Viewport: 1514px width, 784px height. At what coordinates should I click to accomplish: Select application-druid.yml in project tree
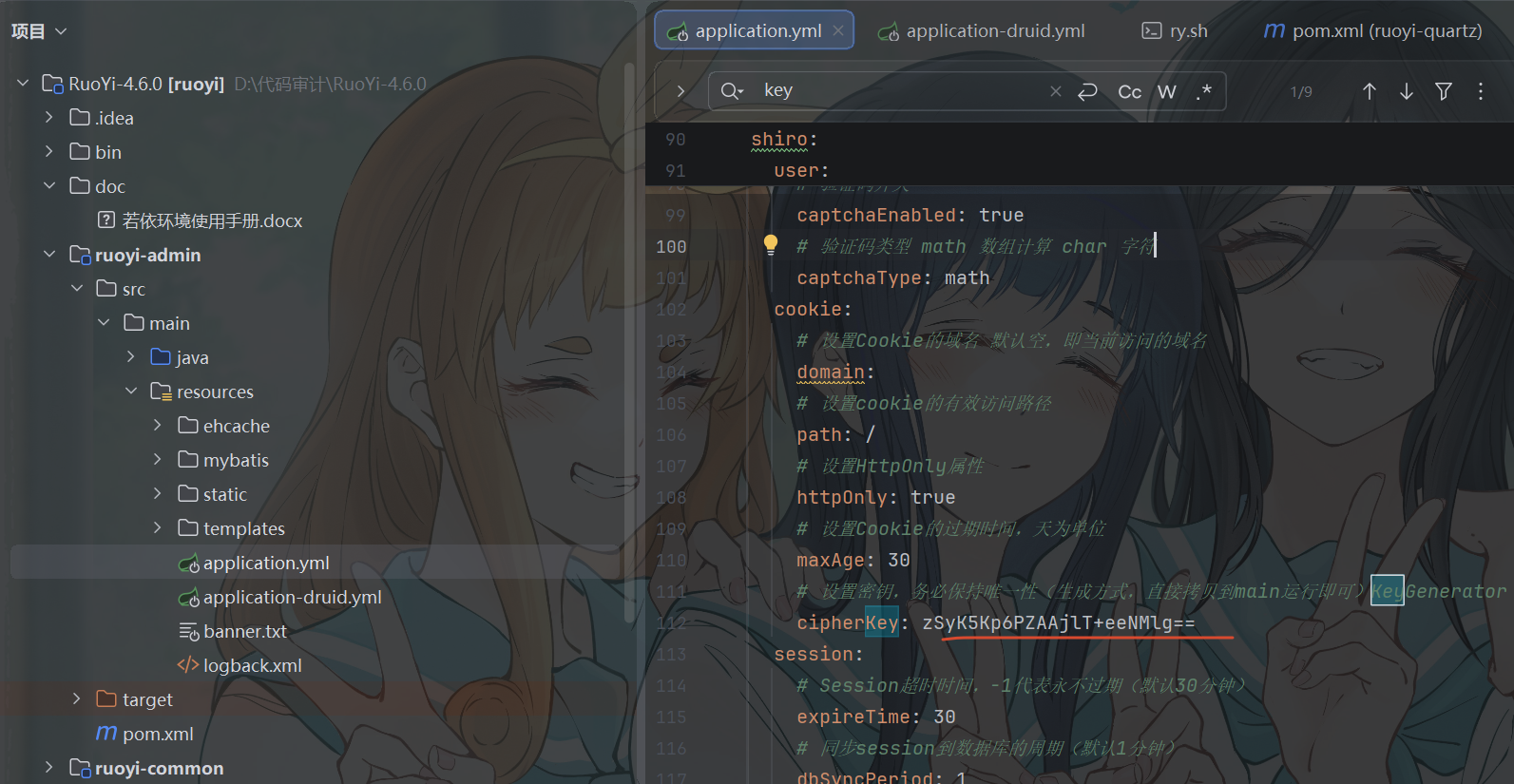click(279, 597)
